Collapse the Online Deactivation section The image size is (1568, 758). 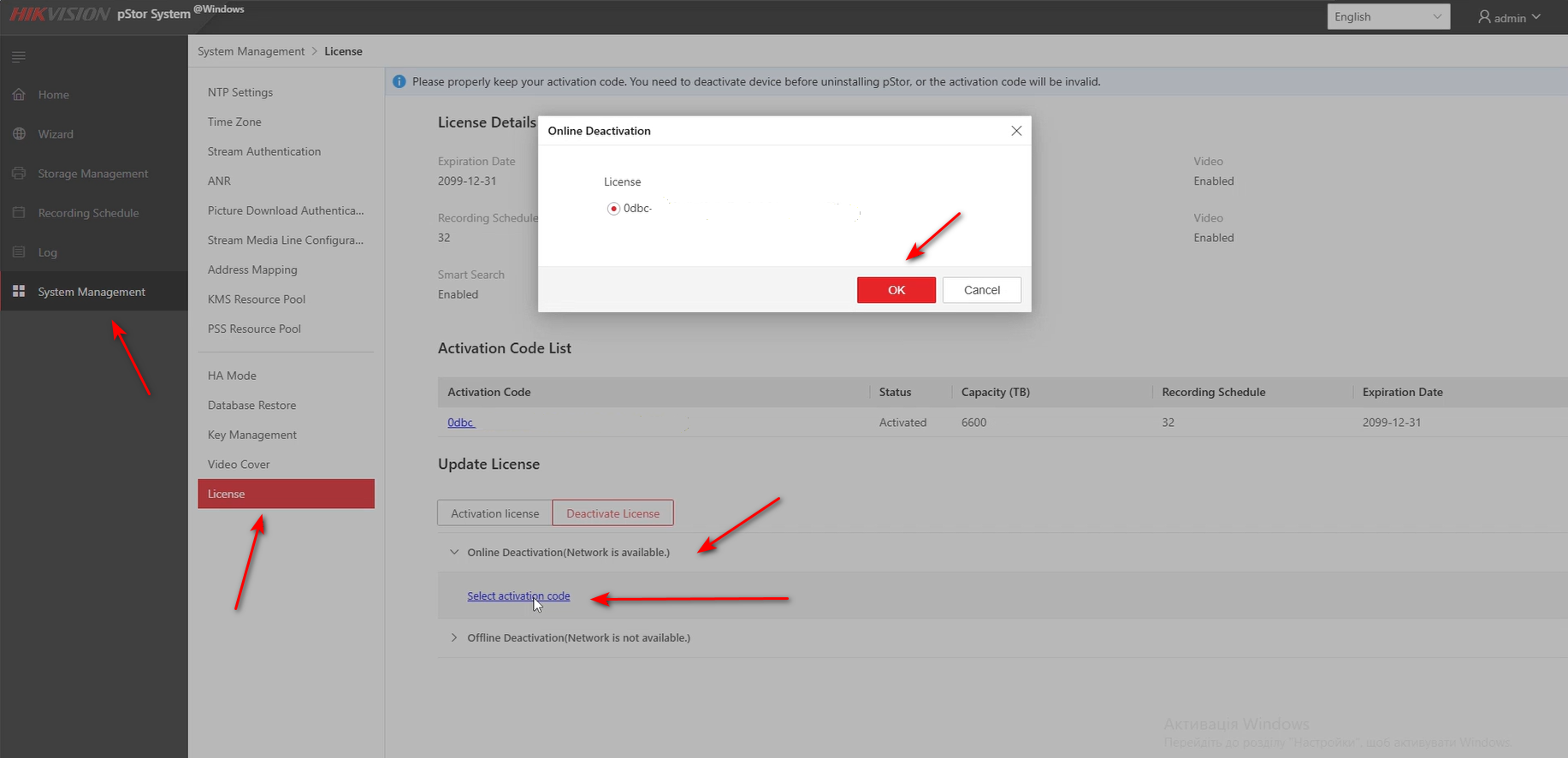click(x=454, y=553)
